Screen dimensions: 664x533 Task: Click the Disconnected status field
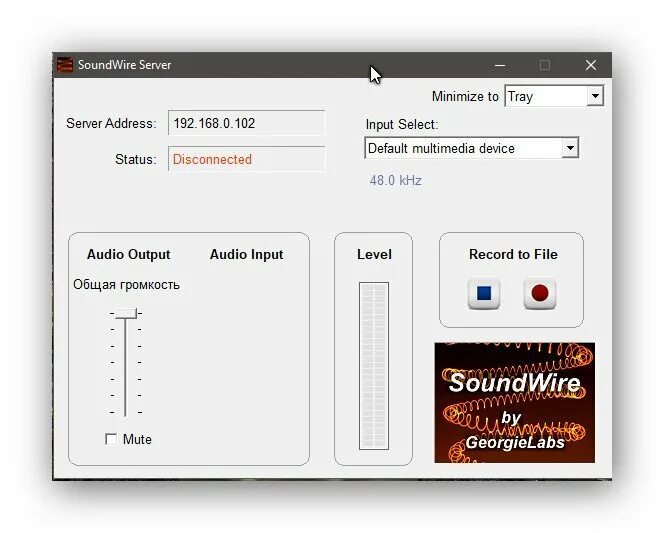click(x=246, y=159)
